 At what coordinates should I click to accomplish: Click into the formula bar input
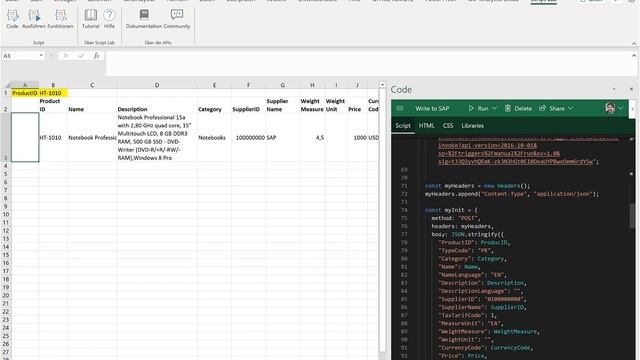tap(367, 63)
